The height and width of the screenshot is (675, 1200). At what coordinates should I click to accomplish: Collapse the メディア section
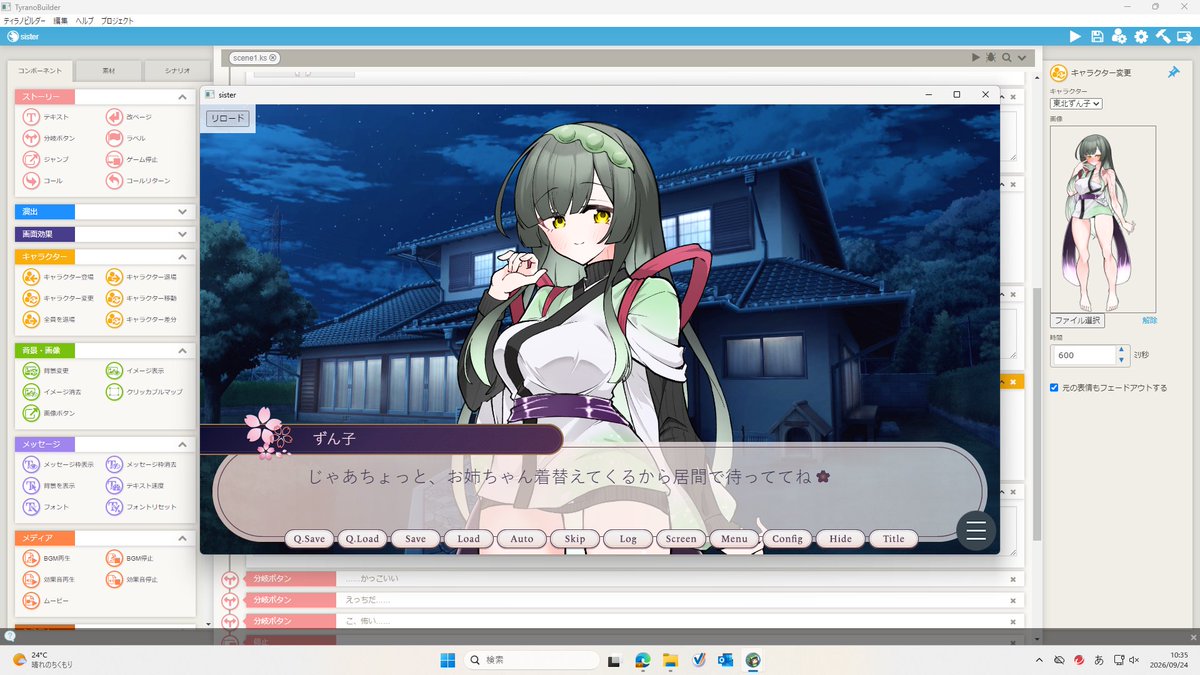(182, 538)
